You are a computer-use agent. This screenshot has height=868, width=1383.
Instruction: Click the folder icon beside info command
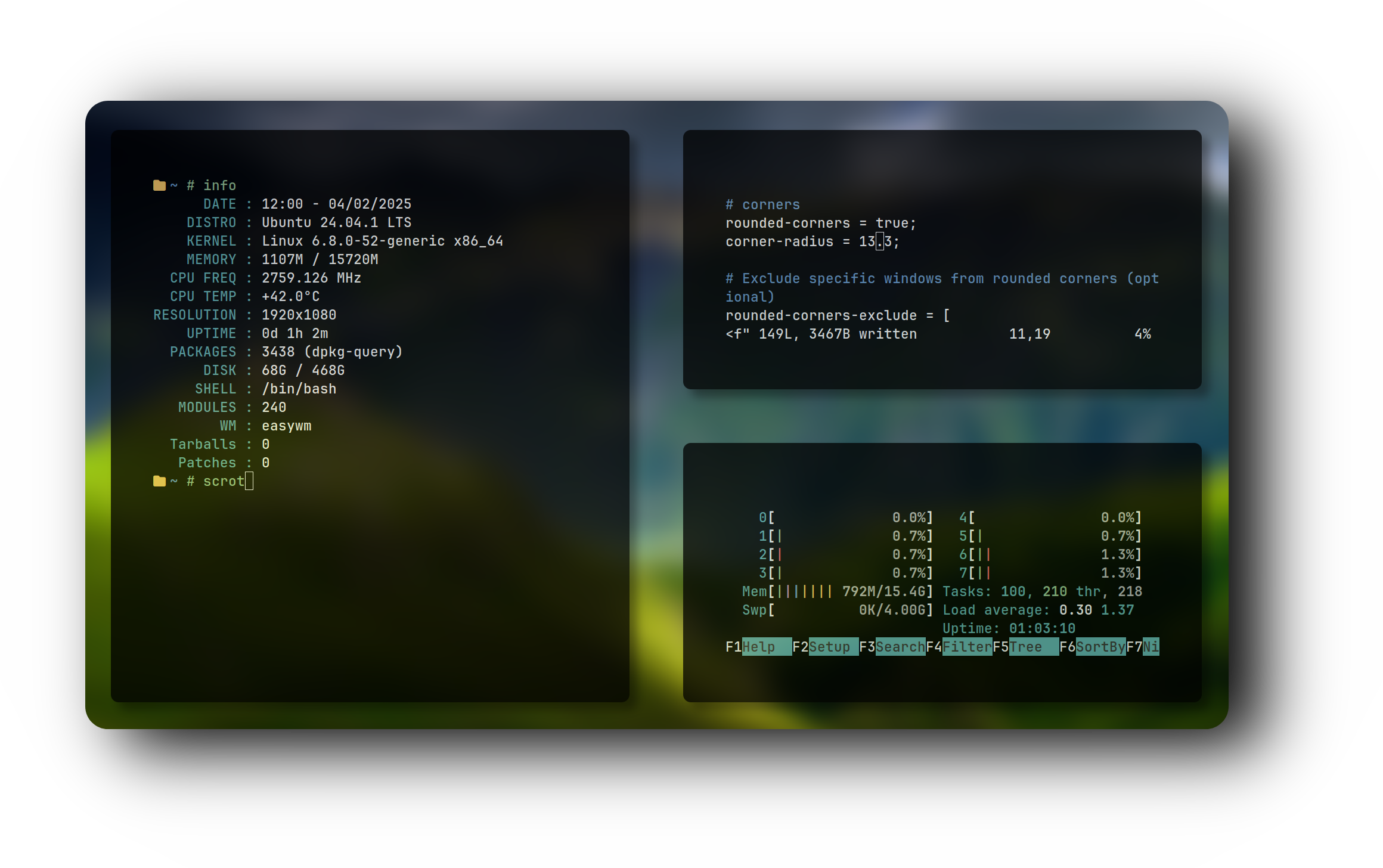pyautogui.click(x=159, y=185)
